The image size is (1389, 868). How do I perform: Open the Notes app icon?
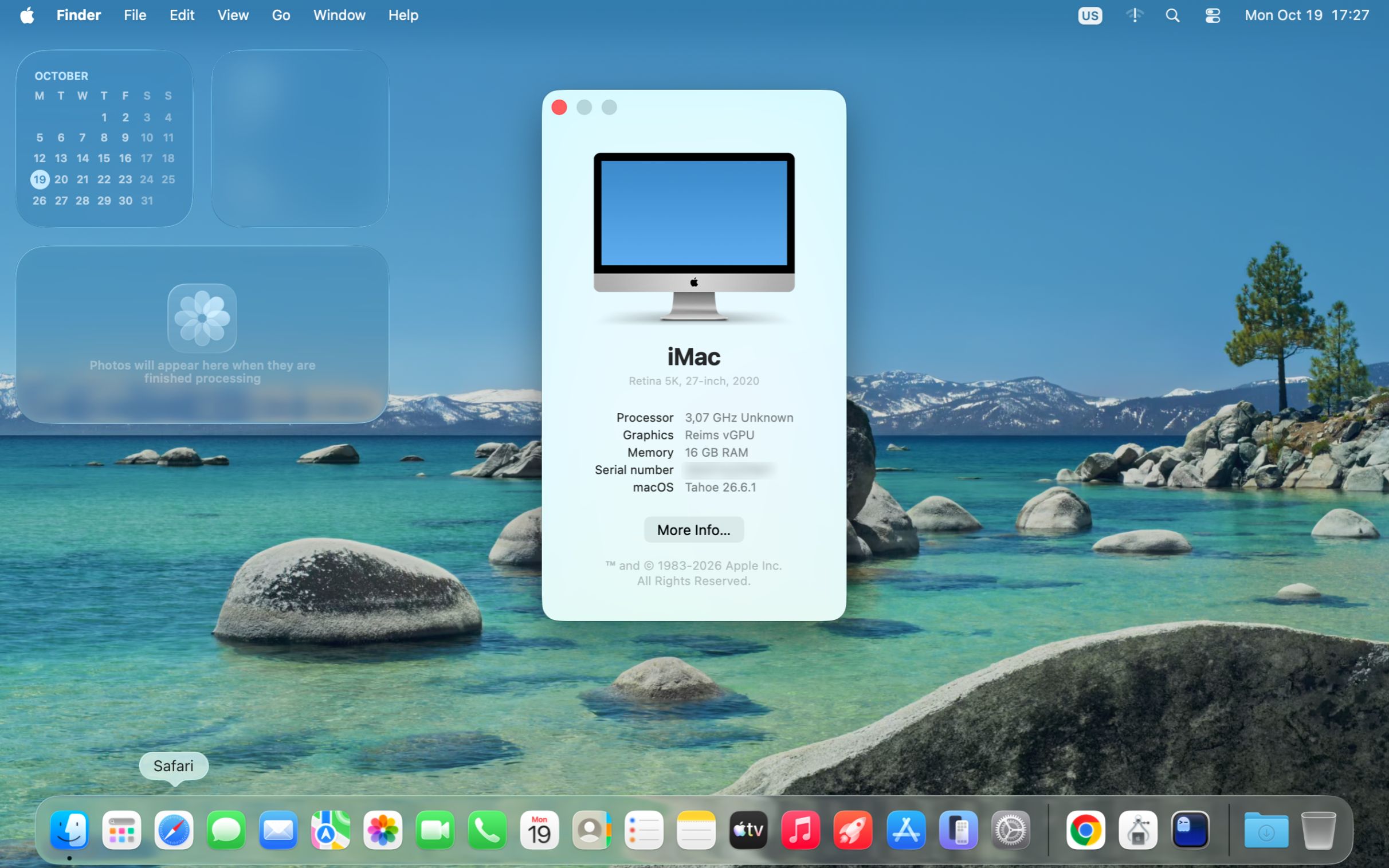(x=696, y=830)
